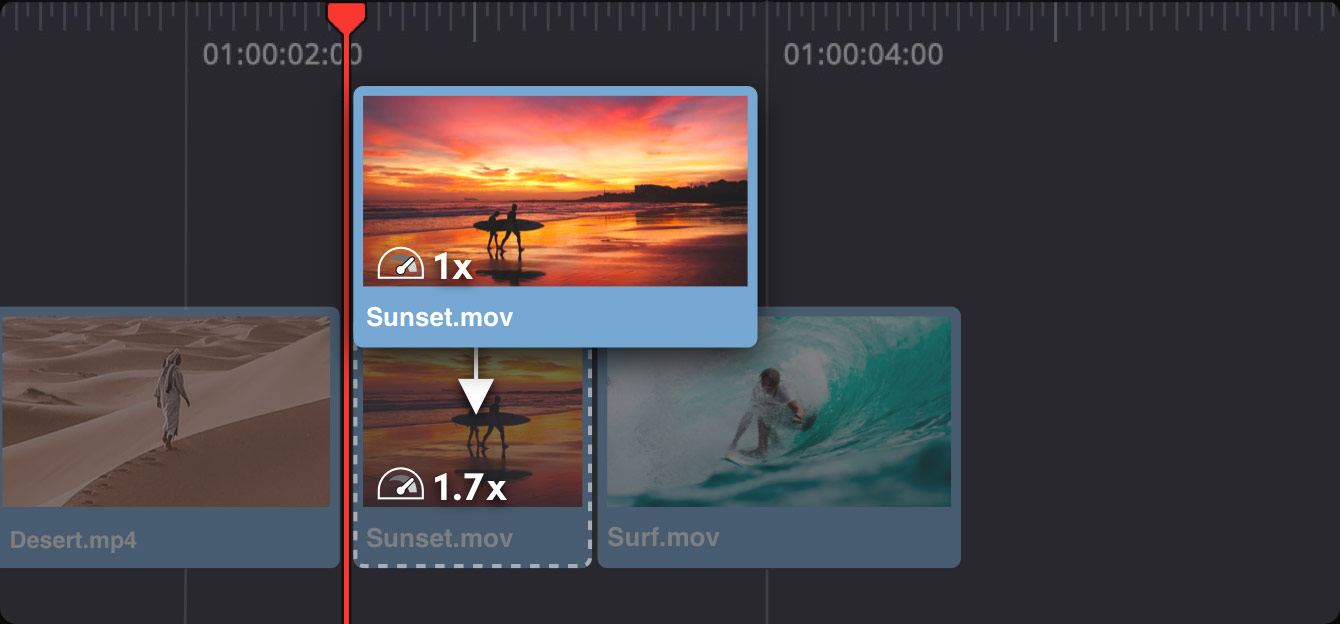Viewport: 1340px width, 624px height.
Task: Click the 01:00:02:00 timecode on the ruler
Action: 282,54
